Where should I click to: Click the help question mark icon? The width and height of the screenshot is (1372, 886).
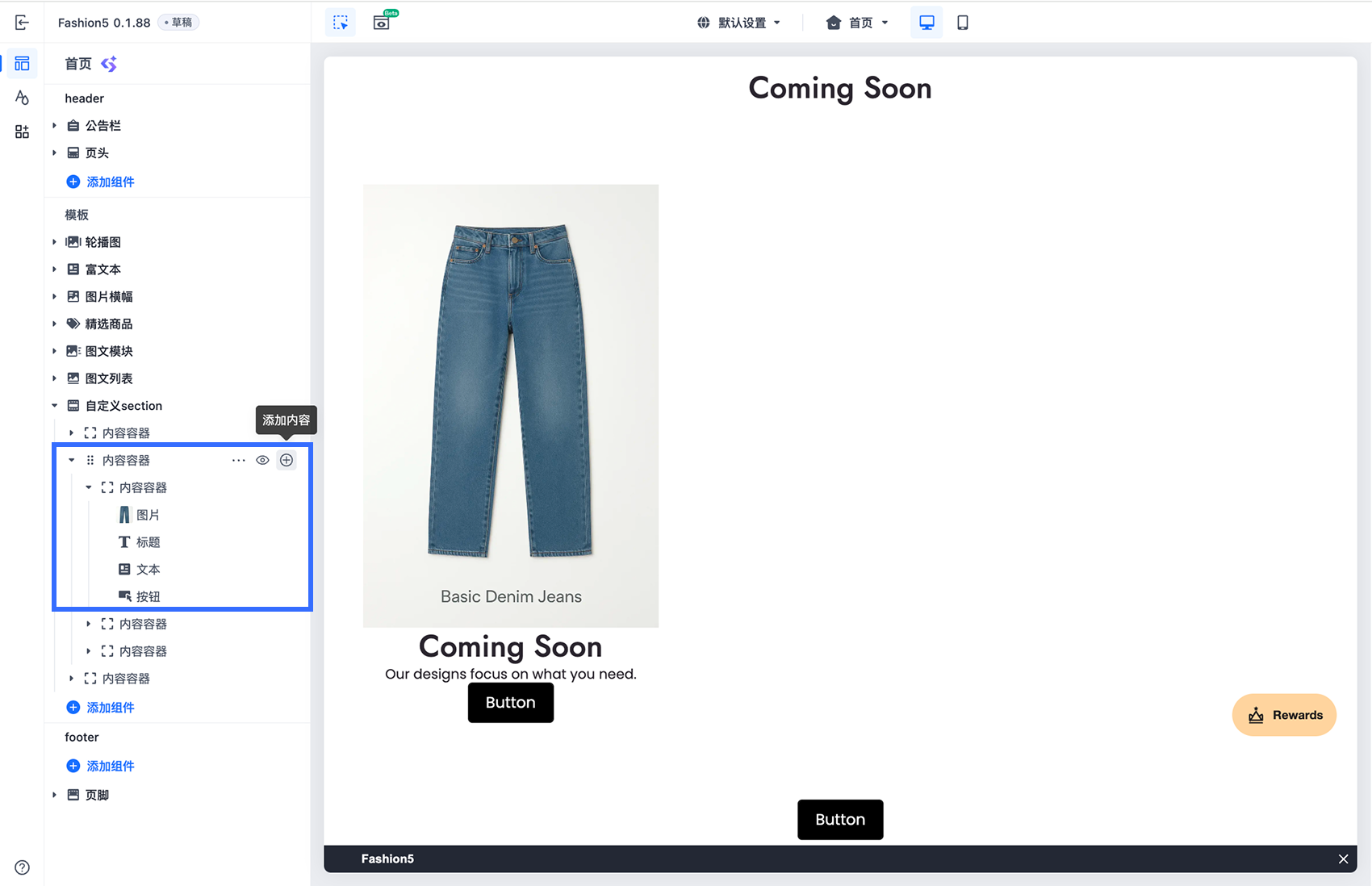[23, 867]
